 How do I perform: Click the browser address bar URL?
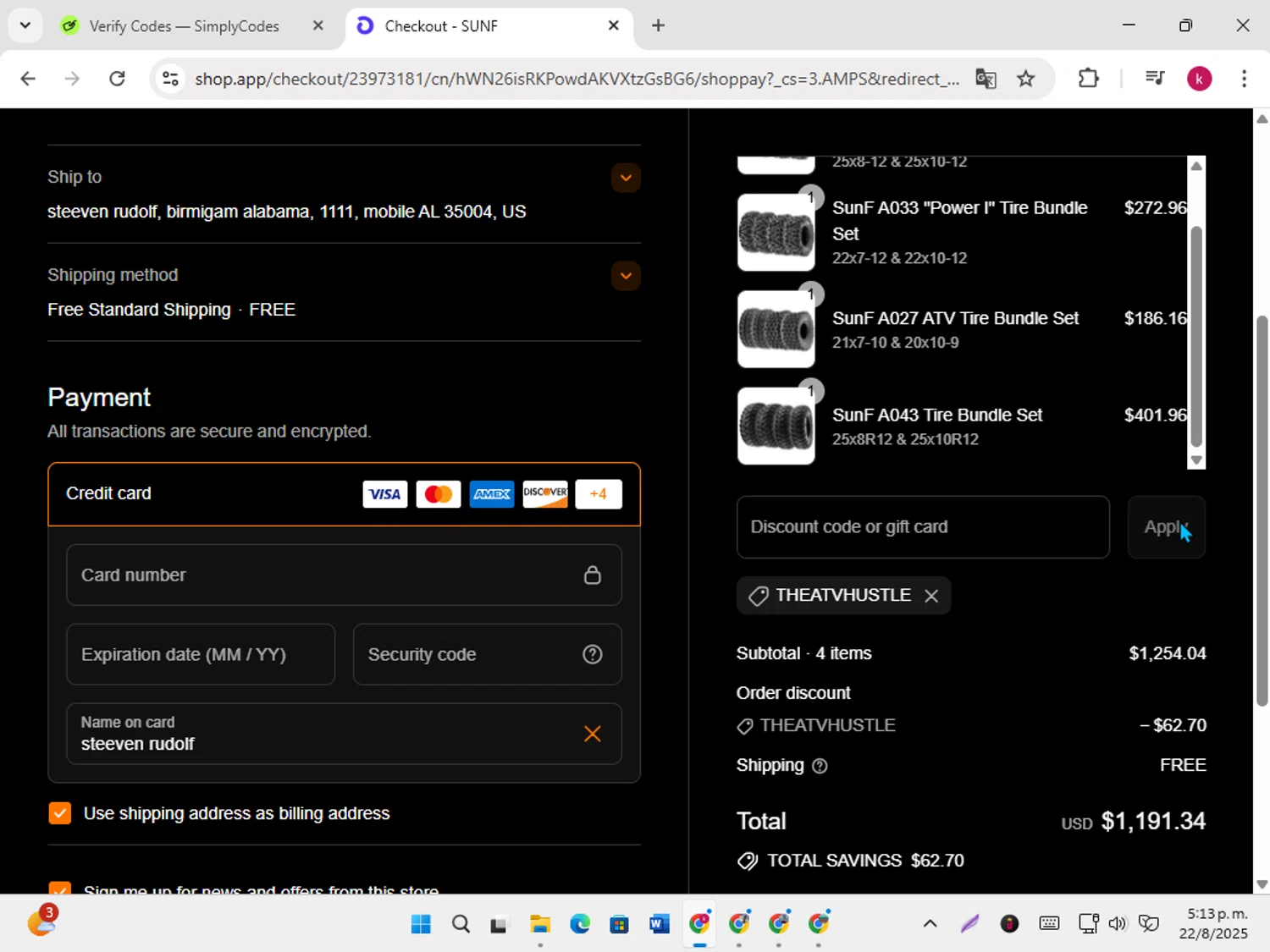tap(577, 79)
